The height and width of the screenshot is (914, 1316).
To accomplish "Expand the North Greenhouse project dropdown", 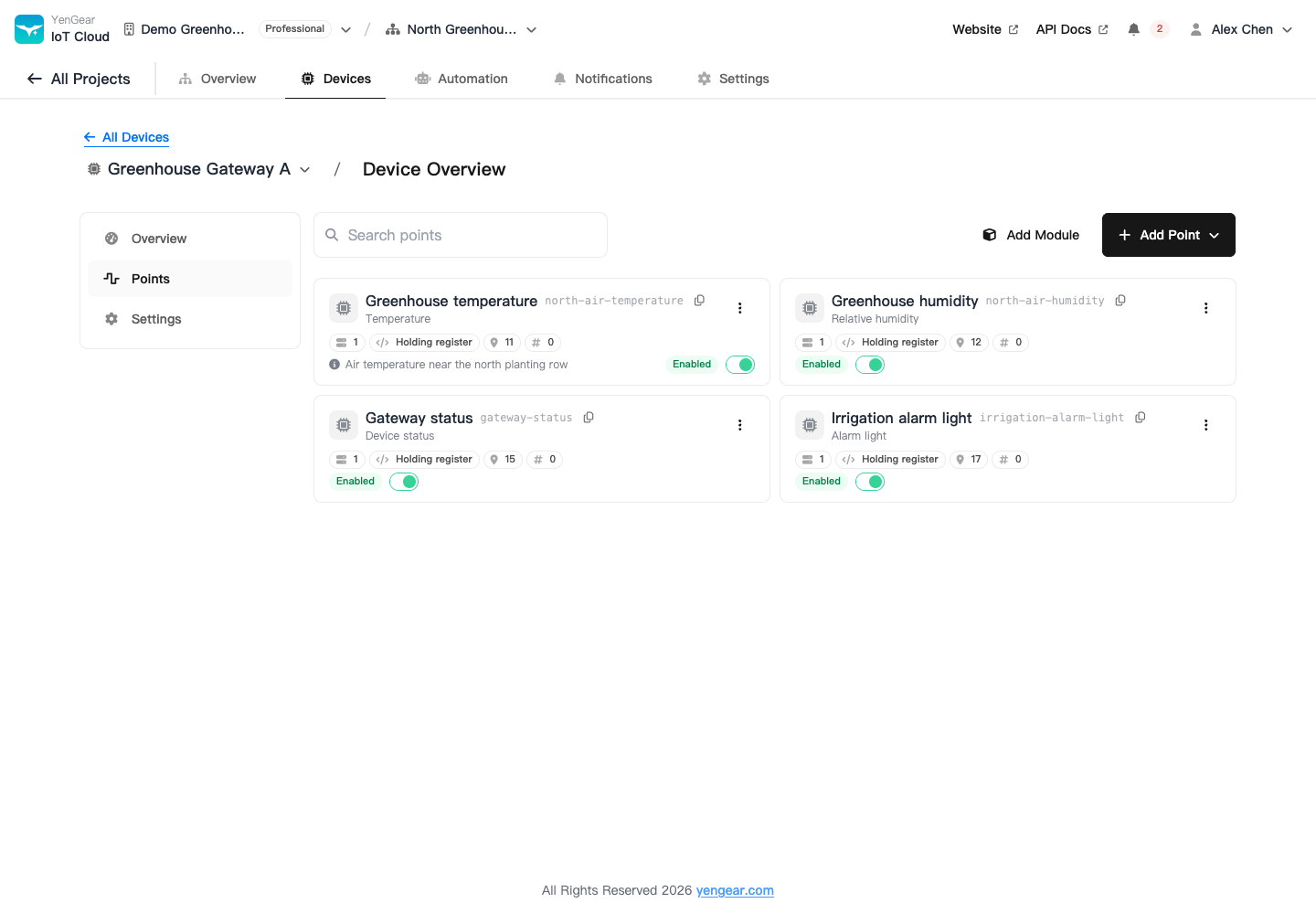I will tap(531, 29).
